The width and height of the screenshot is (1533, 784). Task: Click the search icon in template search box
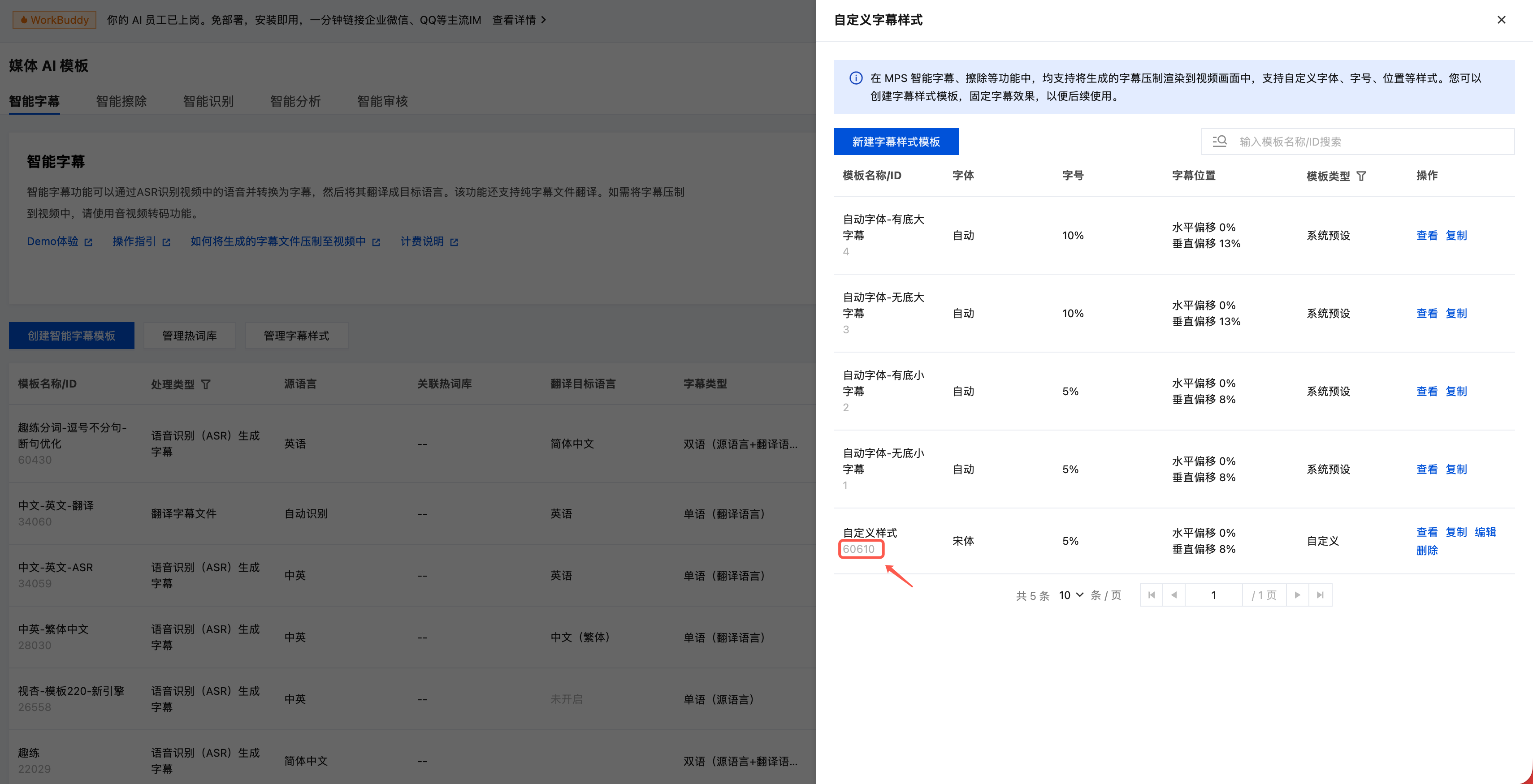click(1219, 141)
